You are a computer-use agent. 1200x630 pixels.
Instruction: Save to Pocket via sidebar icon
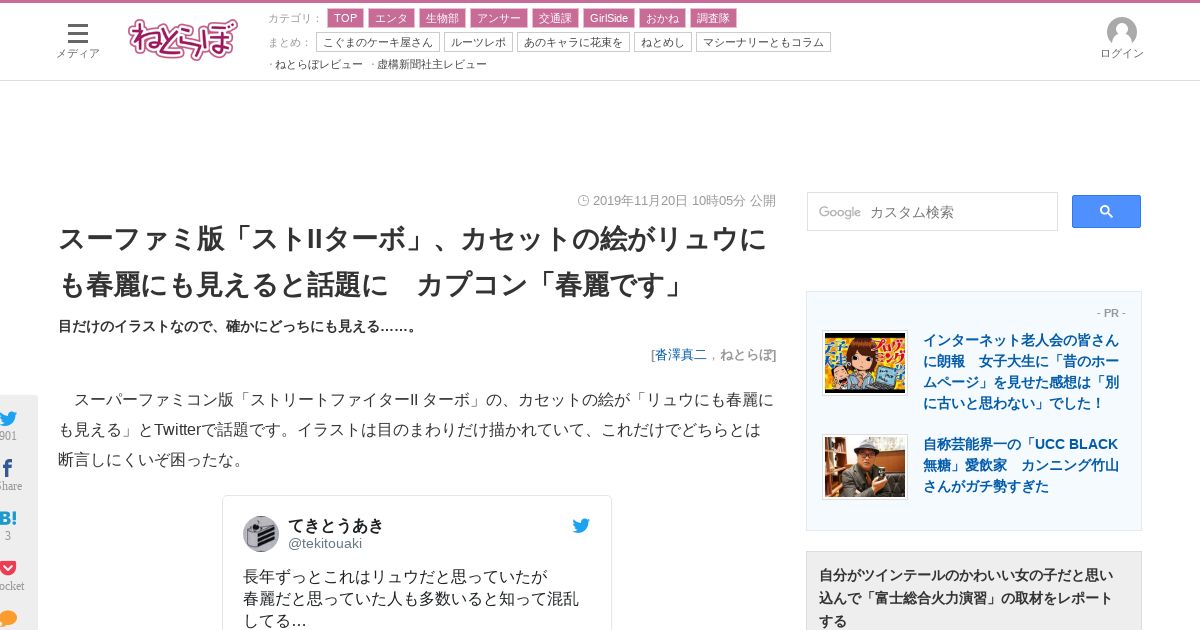(x=8, y=568)
